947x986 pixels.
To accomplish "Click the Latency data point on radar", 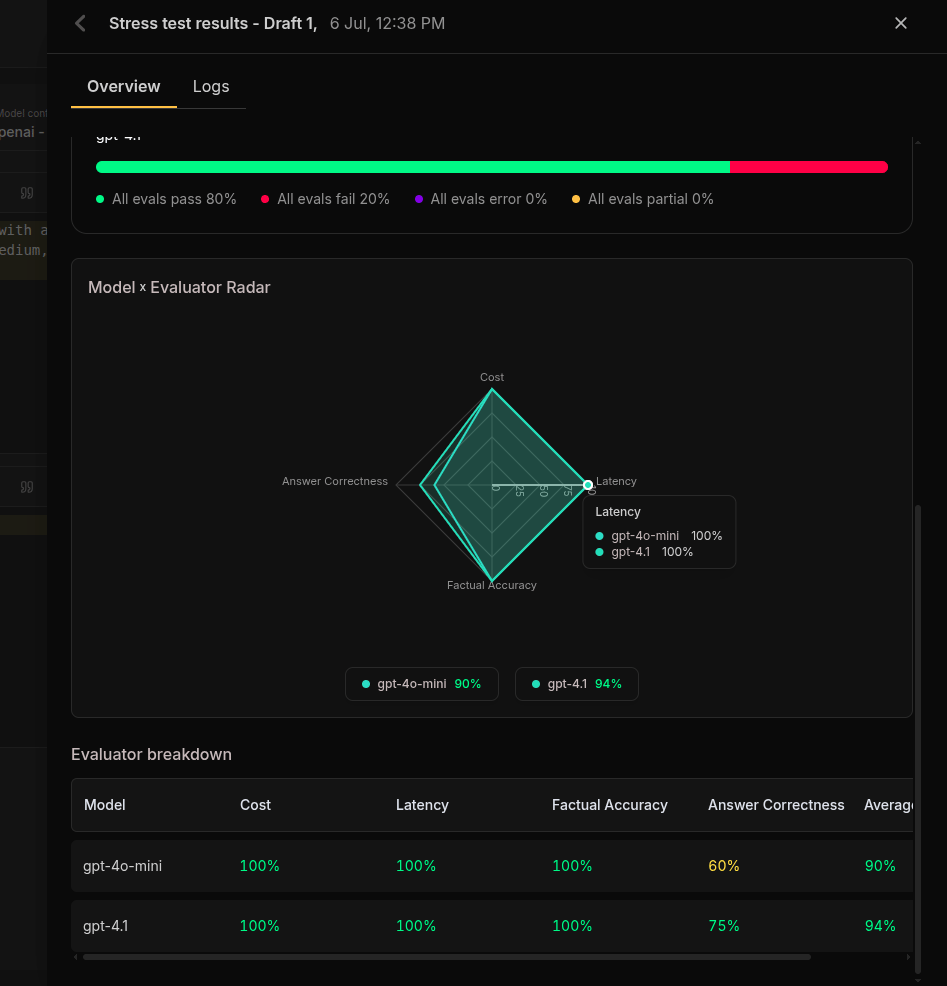I will 588,485.
